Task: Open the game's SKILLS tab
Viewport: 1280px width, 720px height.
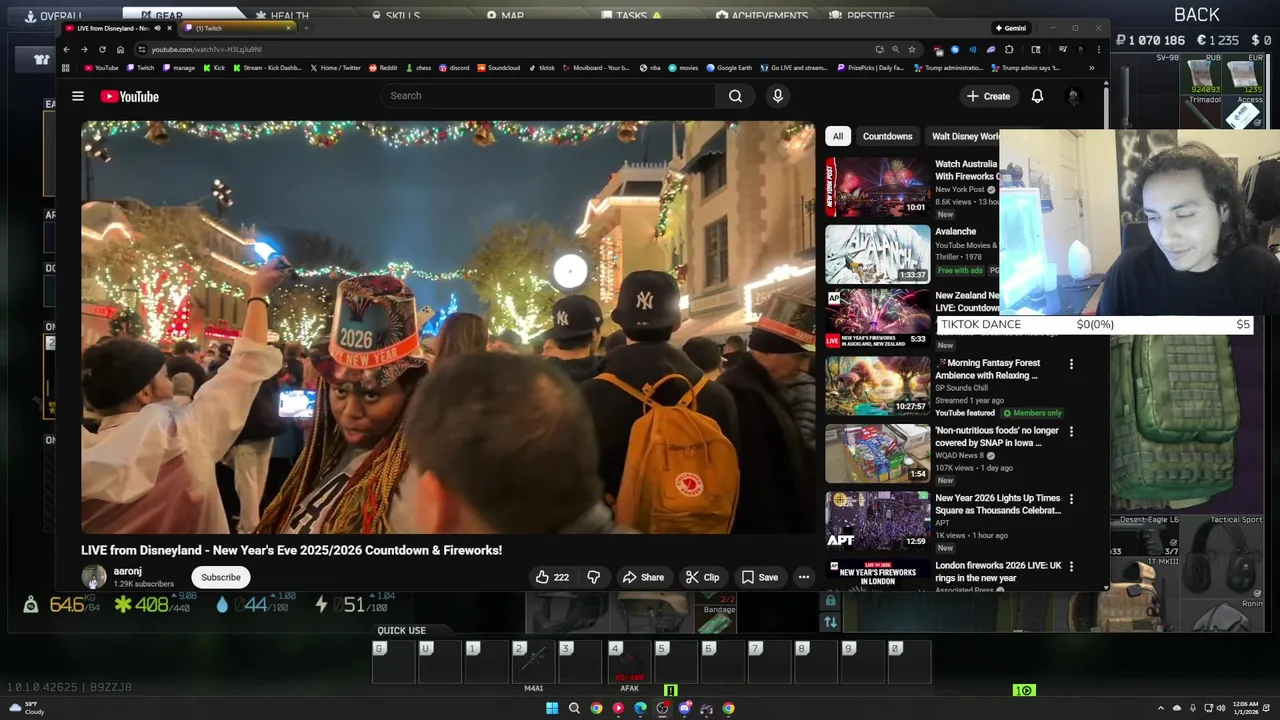Action: pos(396,16)
